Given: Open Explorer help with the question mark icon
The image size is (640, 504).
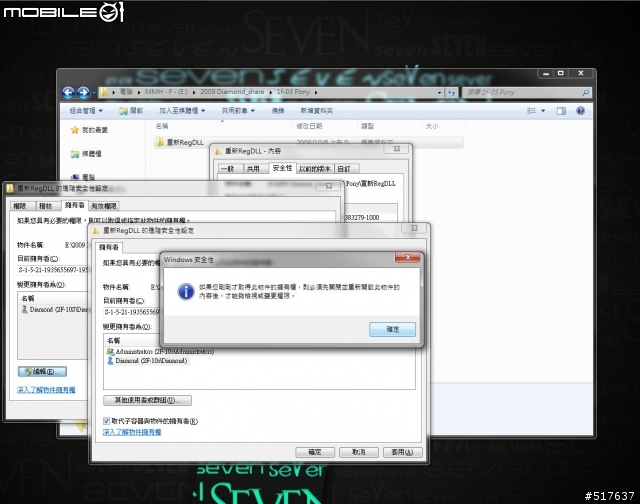Looking at the screenshot, I should [x=580, y=111].
